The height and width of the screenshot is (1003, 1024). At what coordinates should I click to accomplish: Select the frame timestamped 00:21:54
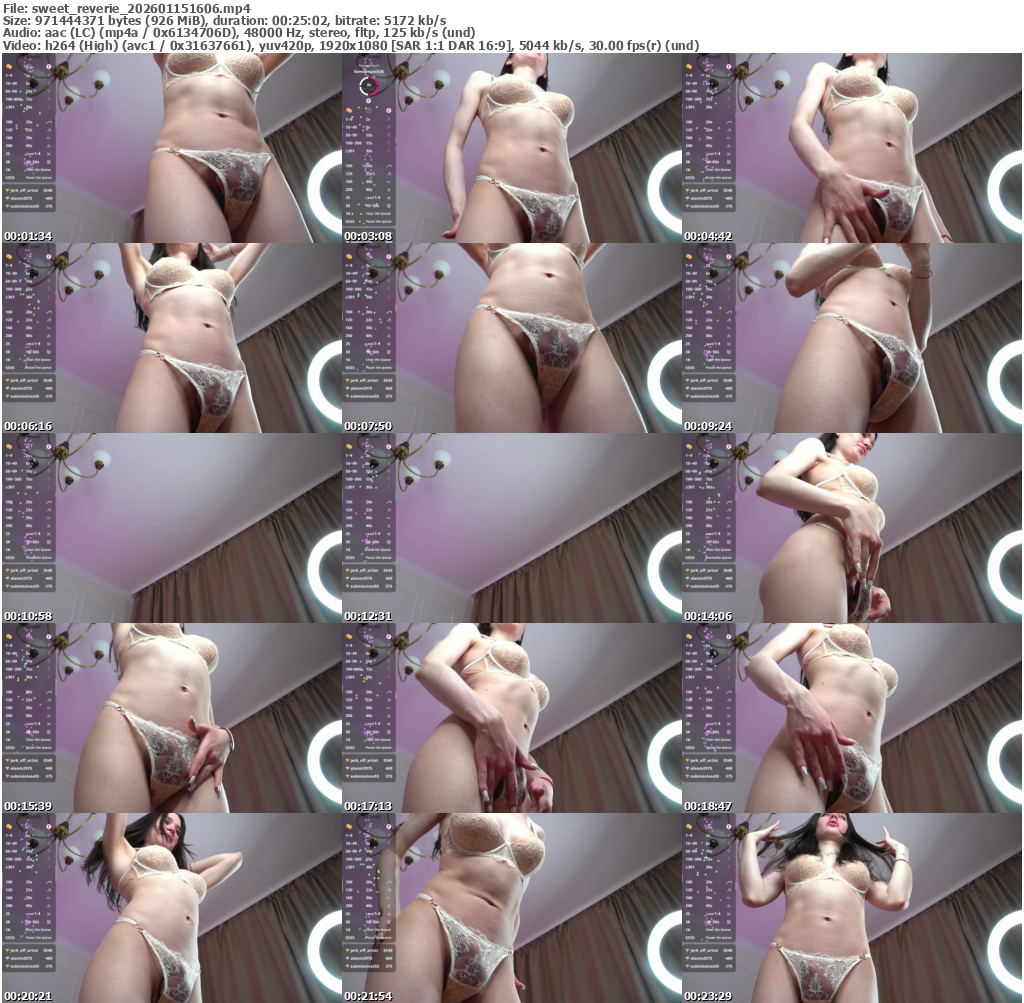[511, 908]
